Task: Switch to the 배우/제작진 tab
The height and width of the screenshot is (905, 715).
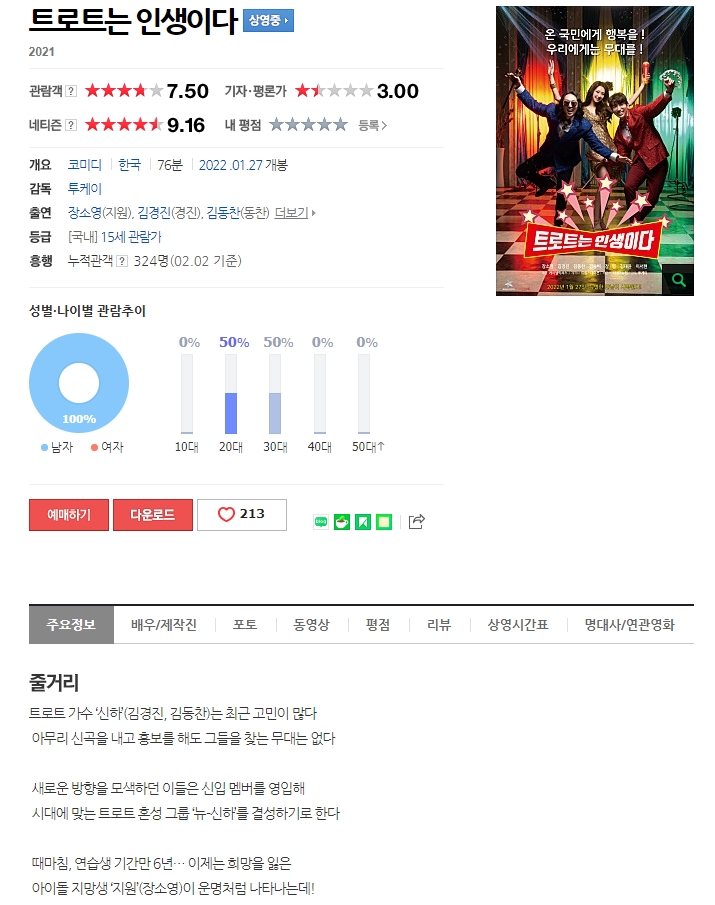Action: [164, 624]
